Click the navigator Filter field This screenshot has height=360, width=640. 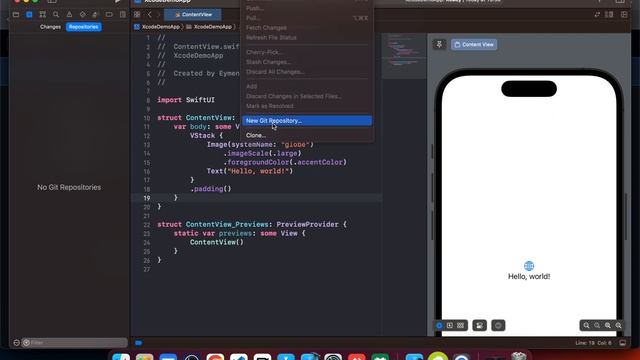coord(75,342)
